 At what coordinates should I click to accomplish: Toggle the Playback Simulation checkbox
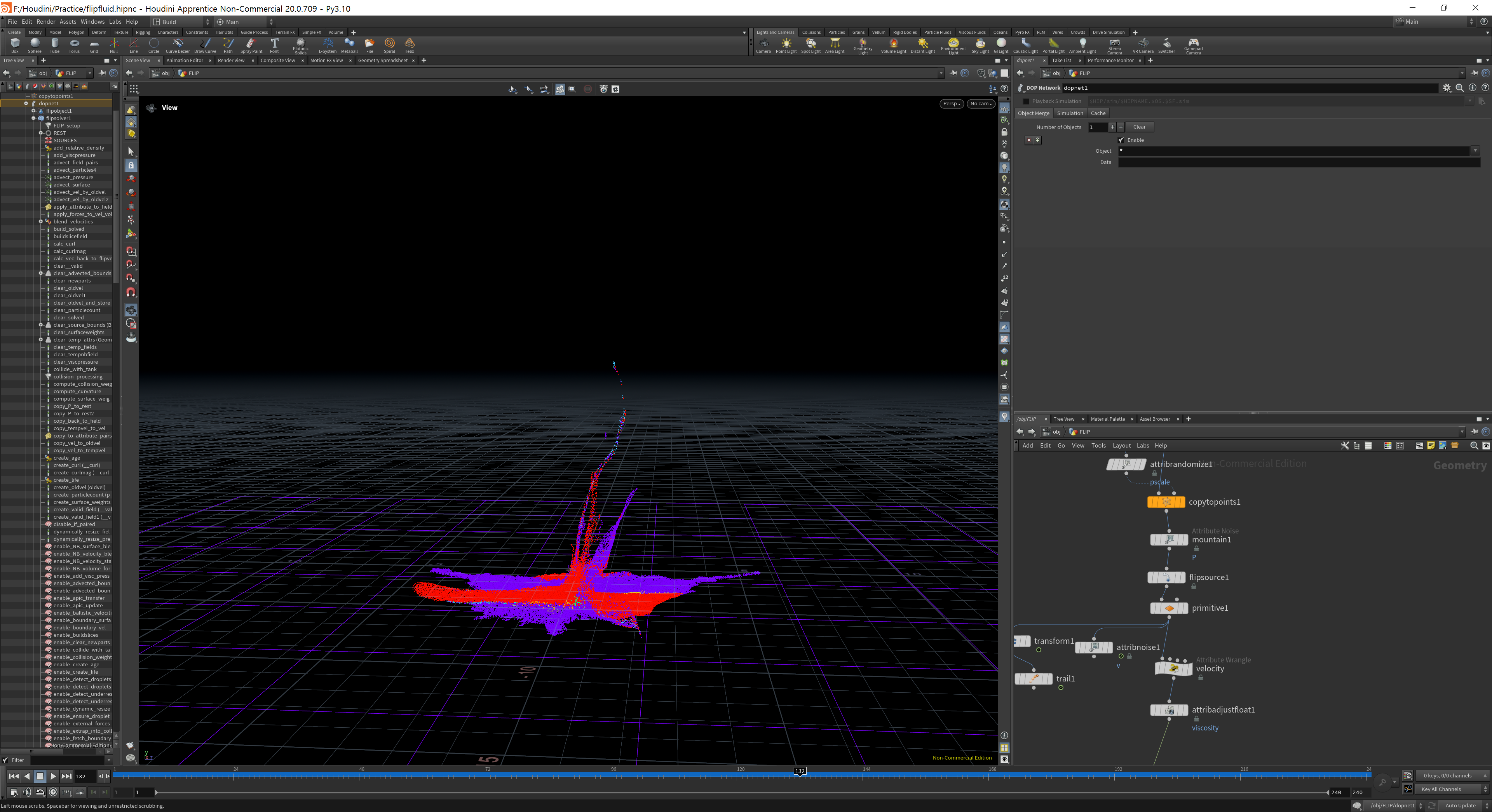point(1026,101)
